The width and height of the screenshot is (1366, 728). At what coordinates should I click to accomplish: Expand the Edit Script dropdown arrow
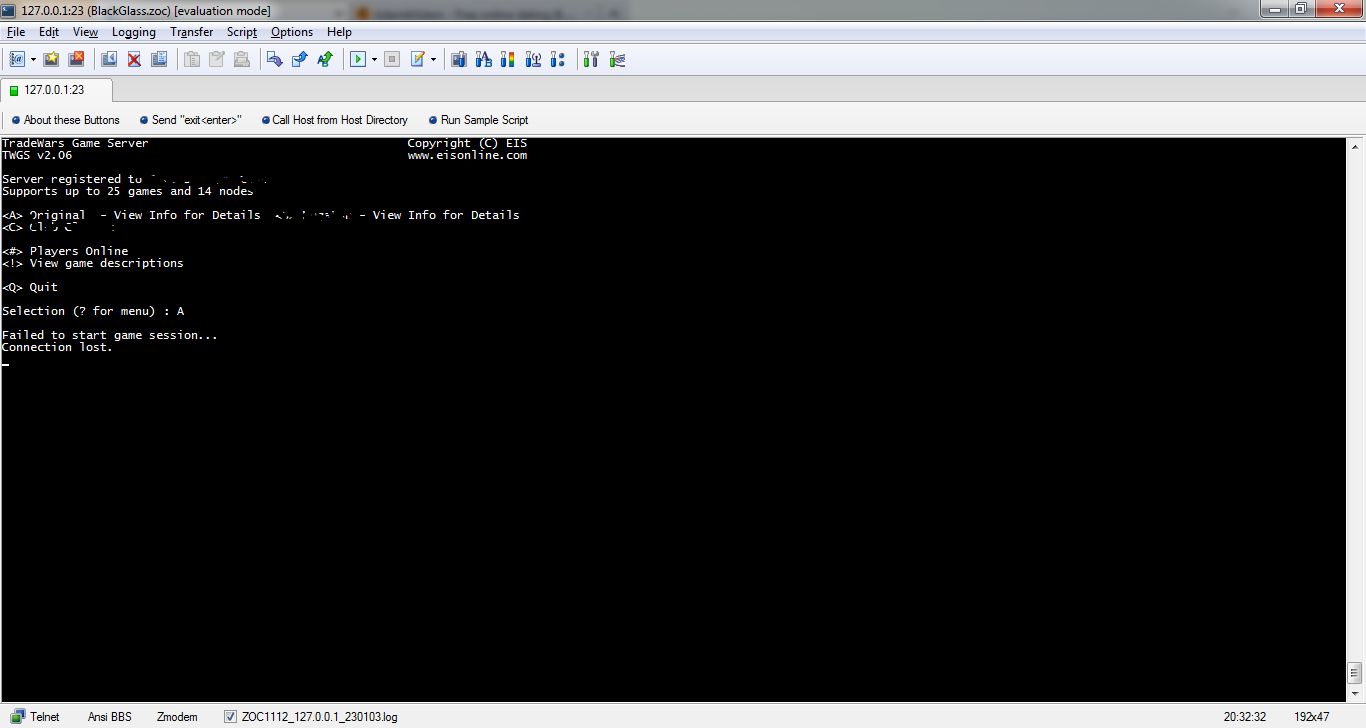pyautogui.click(x=433, y=60)
